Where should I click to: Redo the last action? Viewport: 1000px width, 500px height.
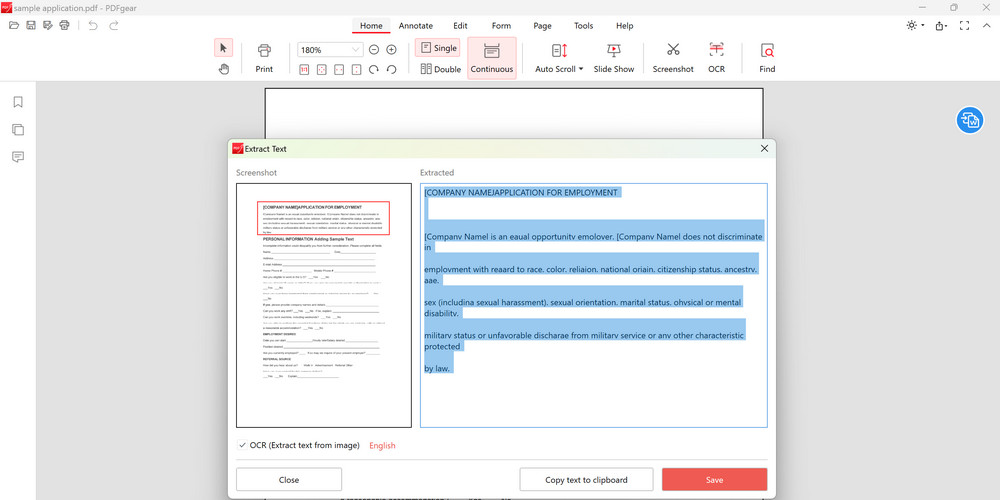click(x=114, y=26)
